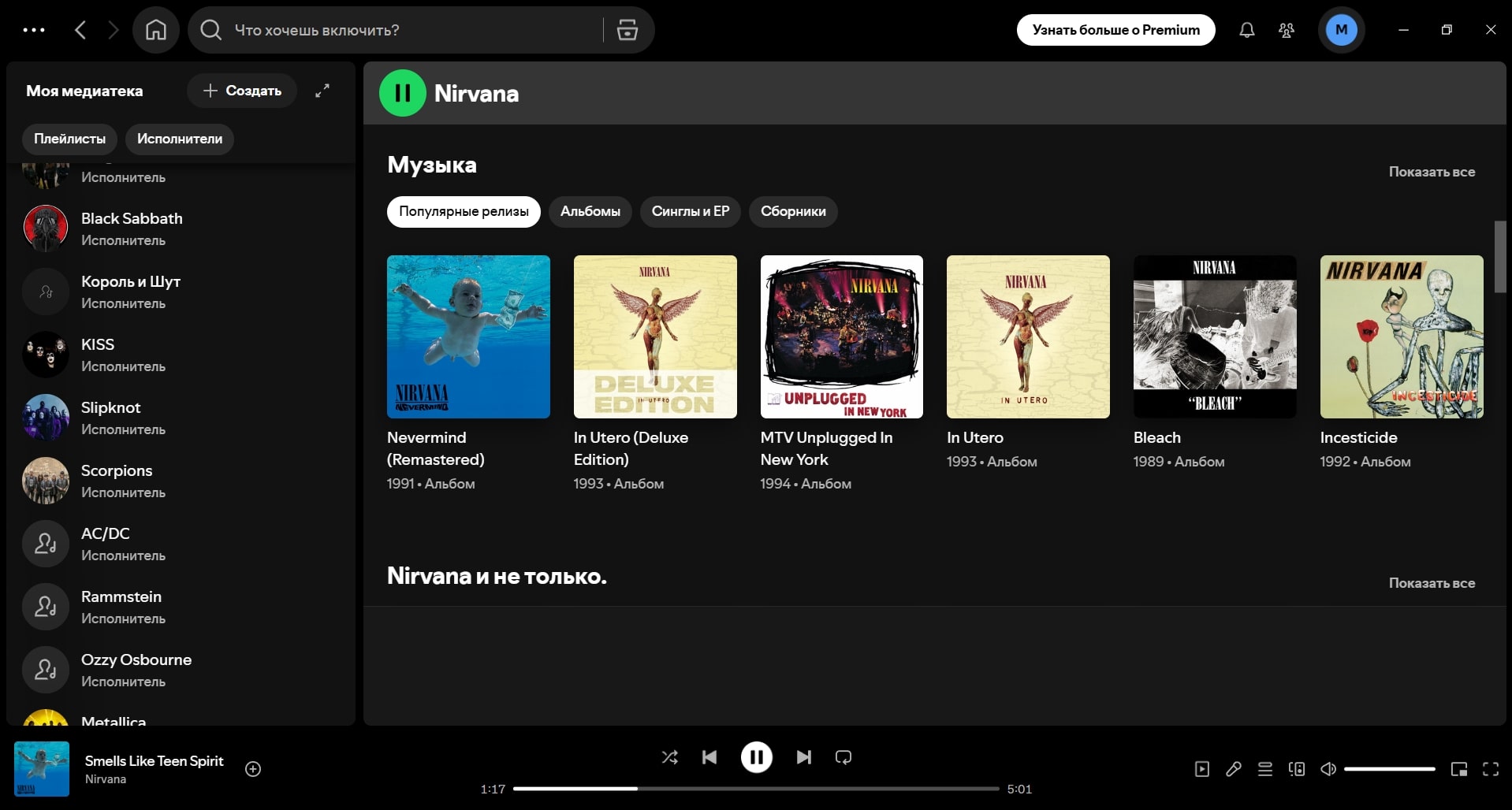1512x810 pixels.
Task: Open Ozzy Osbourne artist in library
Action: pos(181,670)
